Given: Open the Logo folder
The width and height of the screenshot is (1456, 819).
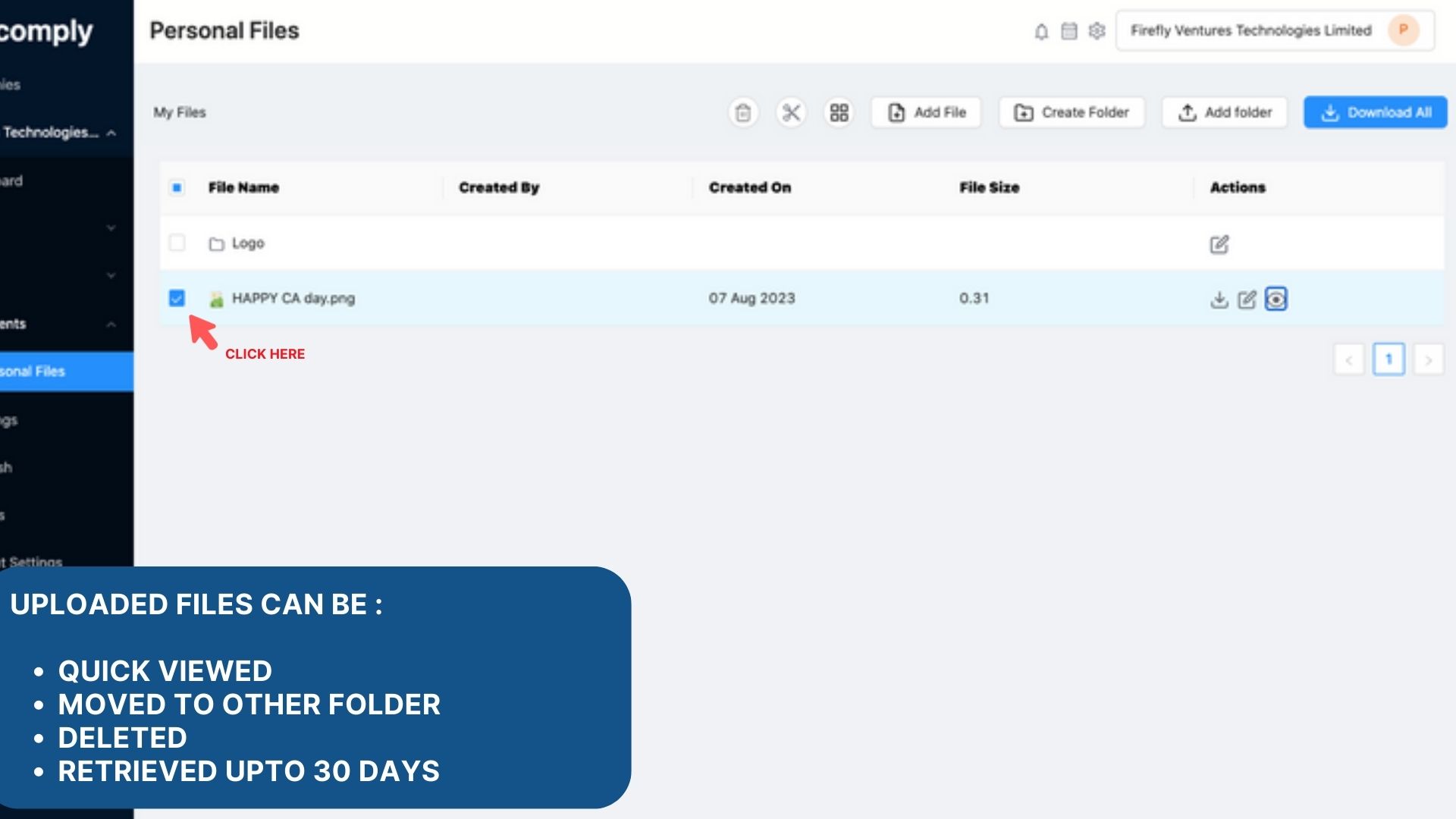Looking at the screenshot, I should 247,243.
